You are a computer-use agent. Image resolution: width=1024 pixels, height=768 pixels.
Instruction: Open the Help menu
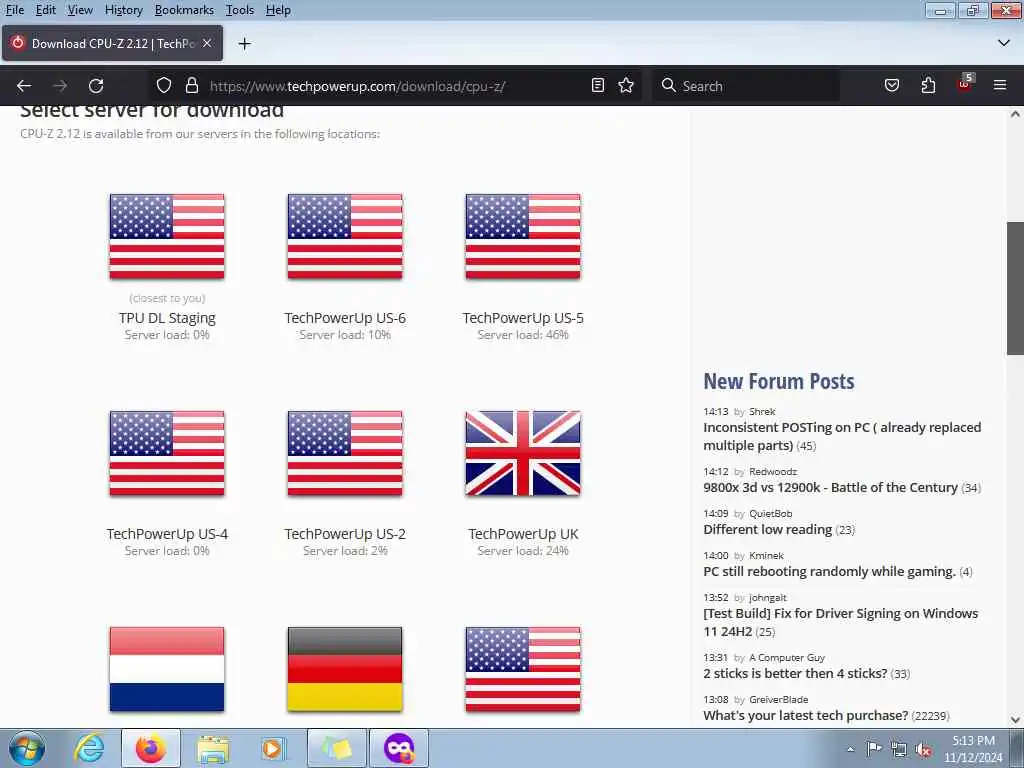[278, 10]
